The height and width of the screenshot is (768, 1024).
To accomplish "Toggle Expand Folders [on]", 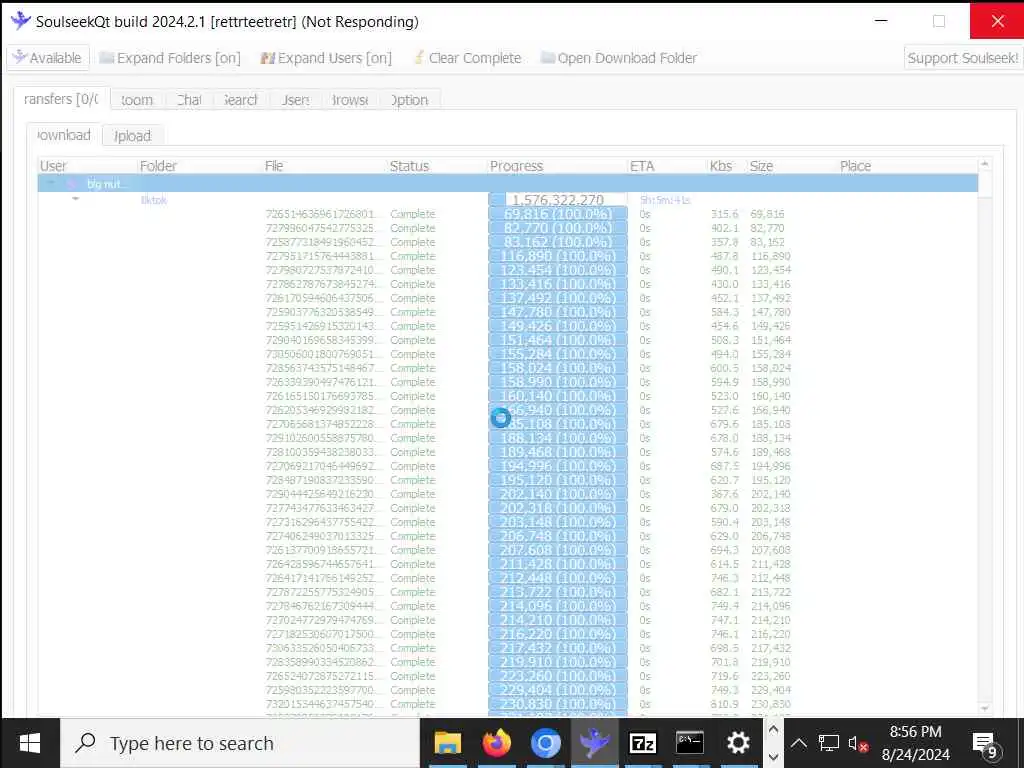I will click(170, 58).
